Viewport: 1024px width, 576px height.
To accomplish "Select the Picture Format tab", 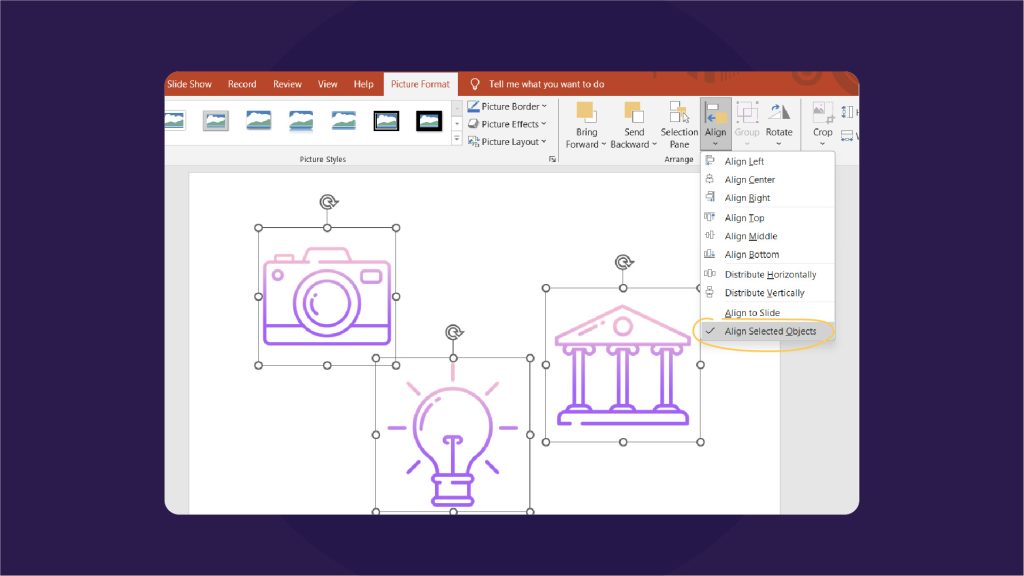I will point(420,84).
